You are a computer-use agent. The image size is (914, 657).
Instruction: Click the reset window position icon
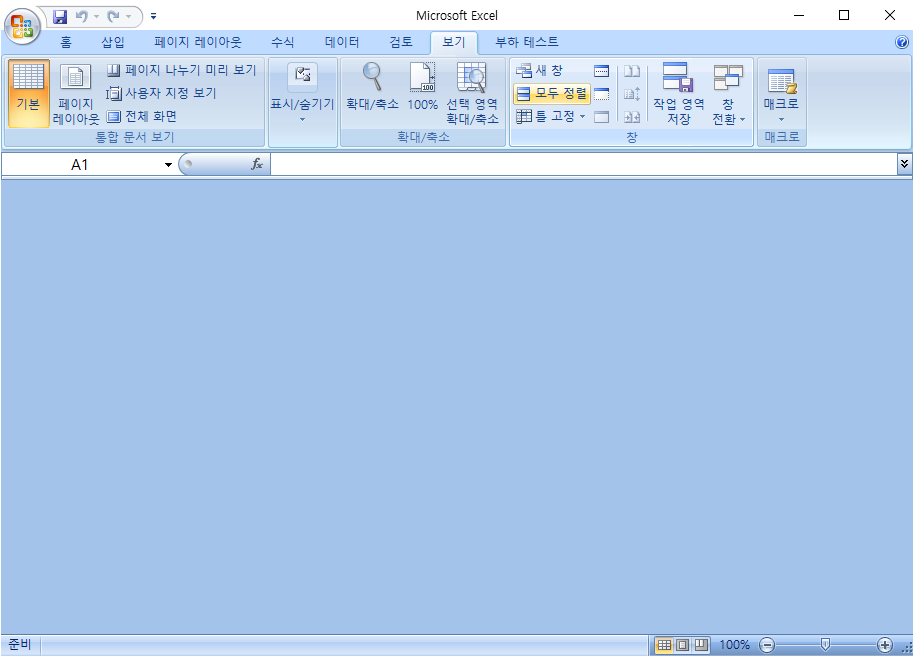(632, 117)
